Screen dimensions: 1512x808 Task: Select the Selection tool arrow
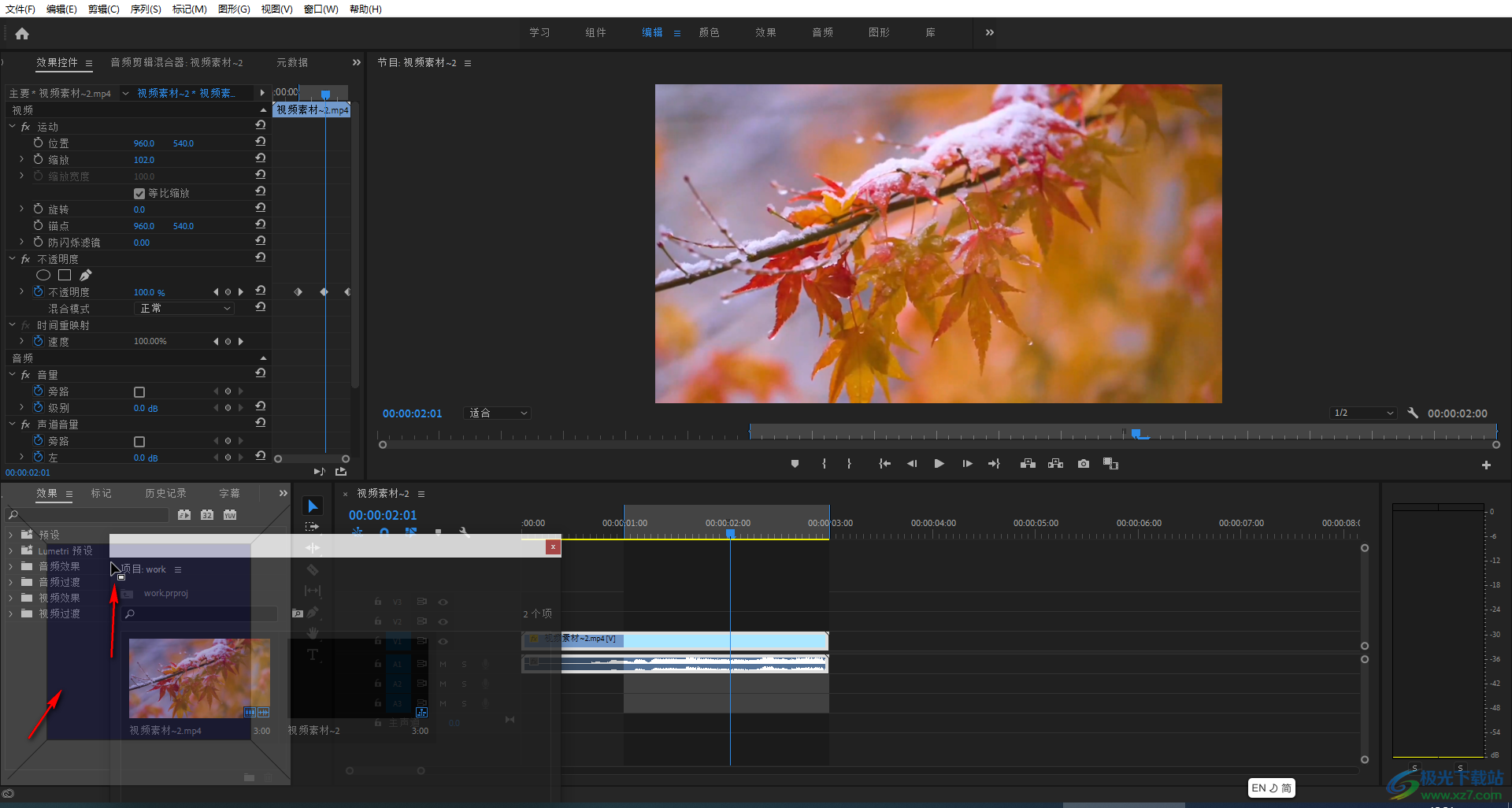point(313,506)
